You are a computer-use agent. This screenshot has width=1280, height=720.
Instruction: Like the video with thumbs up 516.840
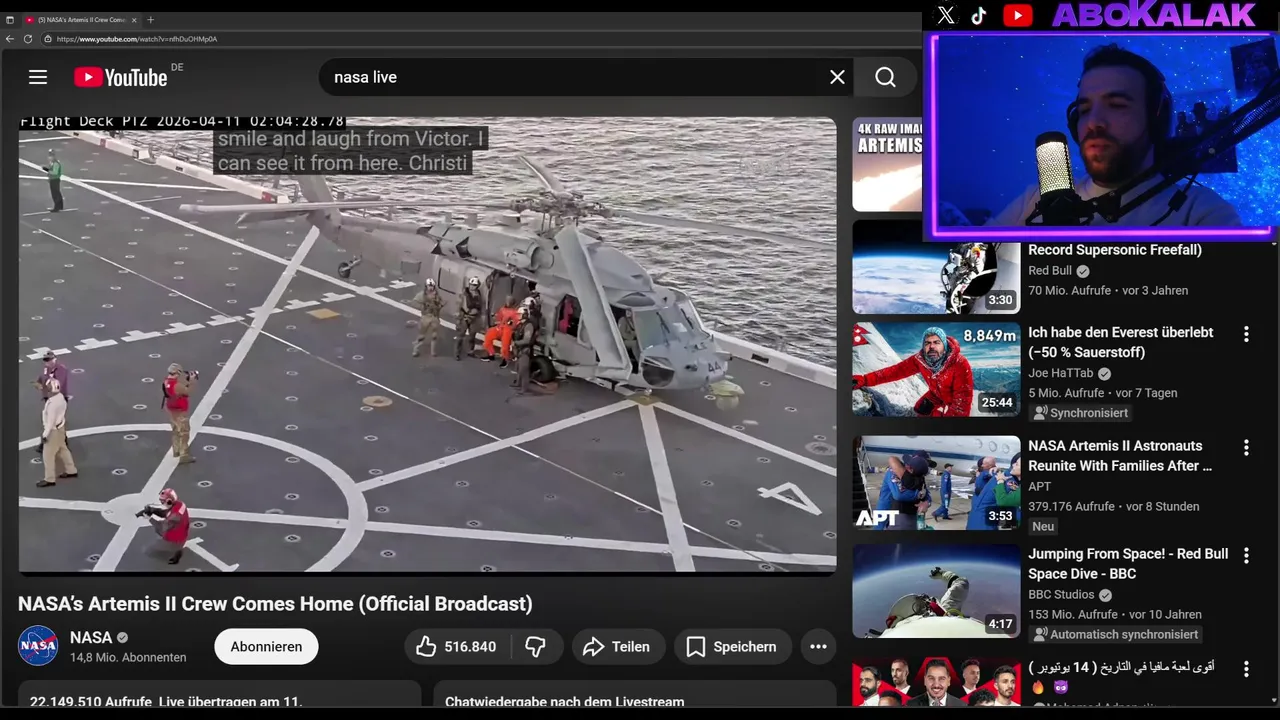point(457,647)
